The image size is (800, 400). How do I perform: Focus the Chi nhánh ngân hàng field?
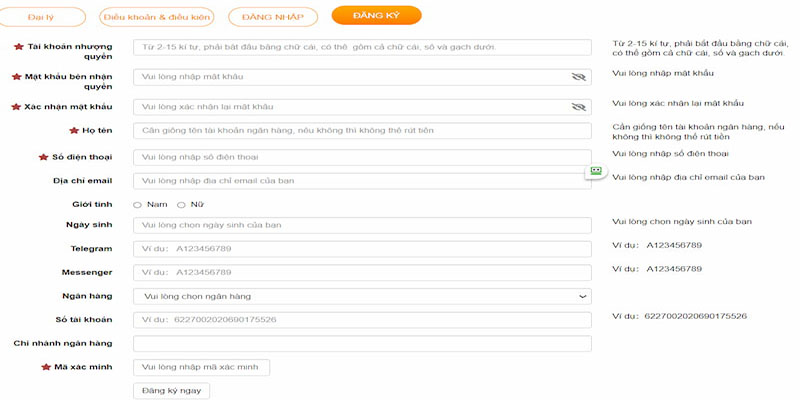pyautogui.click(x=362, y=343)
